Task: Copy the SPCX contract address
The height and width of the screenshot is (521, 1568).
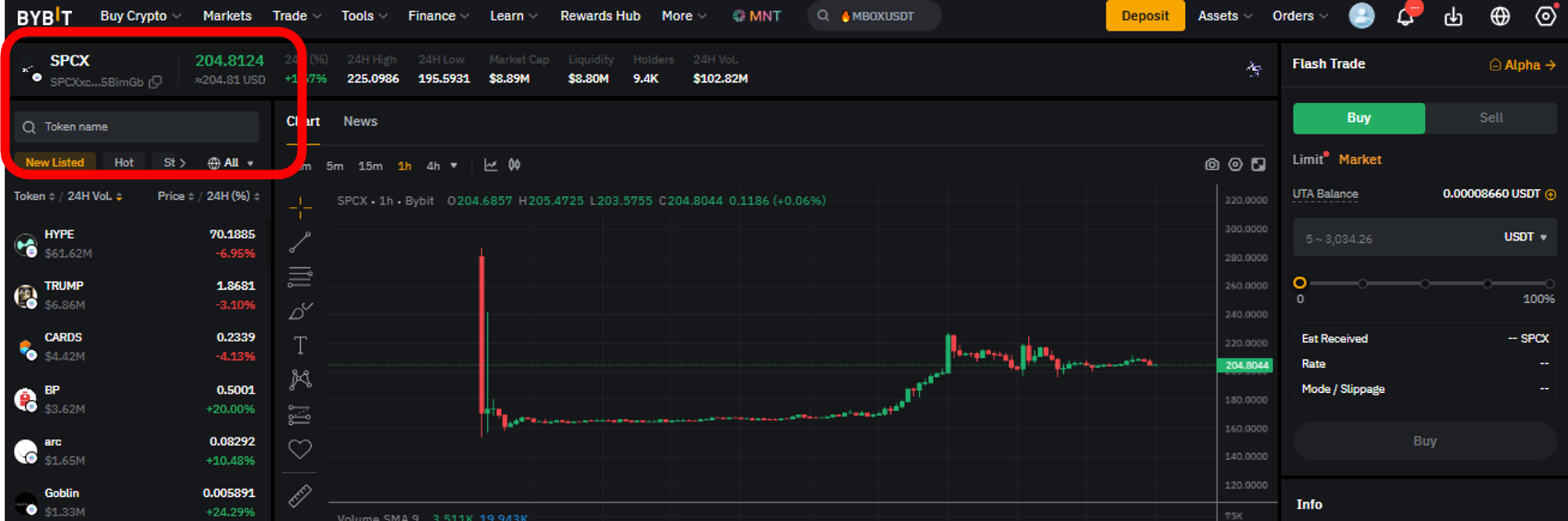Action: pos(156,82)
